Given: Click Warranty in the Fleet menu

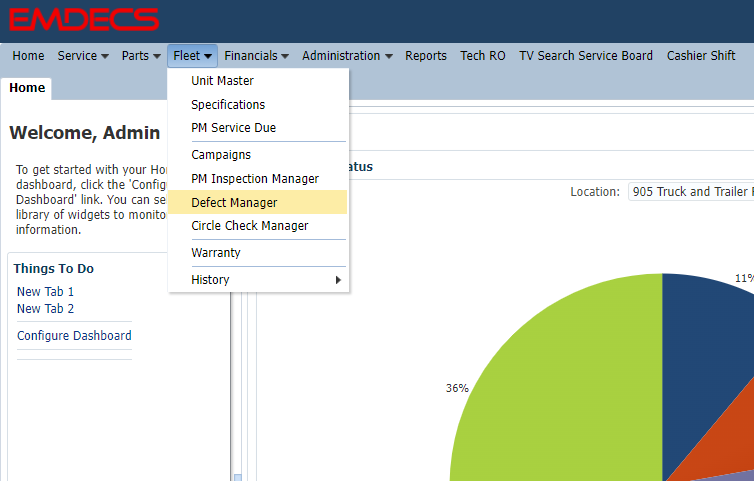Looking at the screenshot, I should (x=216, y=253).
